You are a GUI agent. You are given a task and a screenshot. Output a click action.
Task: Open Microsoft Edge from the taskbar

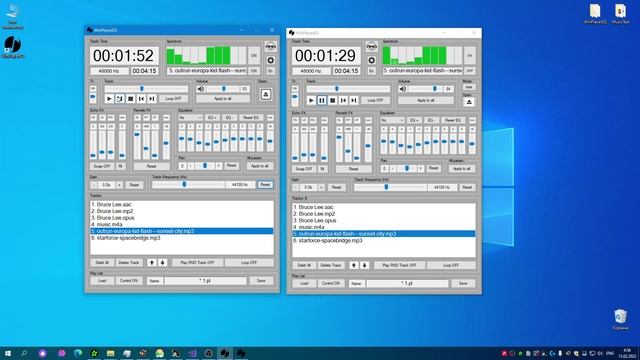click(78, 353)
